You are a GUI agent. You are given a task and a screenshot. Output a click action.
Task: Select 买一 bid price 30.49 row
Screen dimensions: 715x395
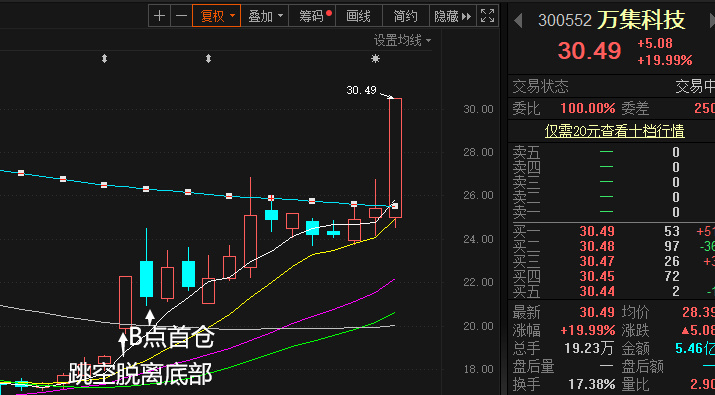pyautogui.click(x=611, y=231)
